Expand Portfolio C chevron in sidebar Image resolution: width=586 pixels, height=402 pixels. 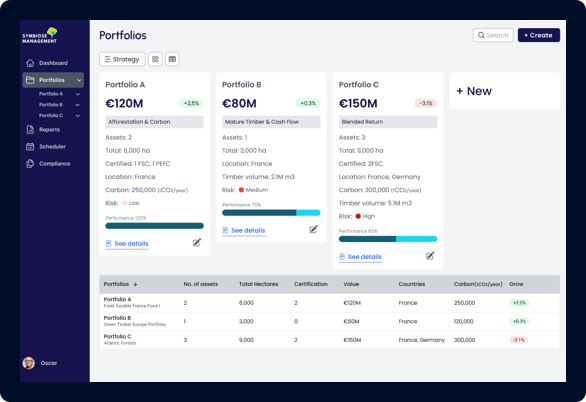click(x=78, y=116)
